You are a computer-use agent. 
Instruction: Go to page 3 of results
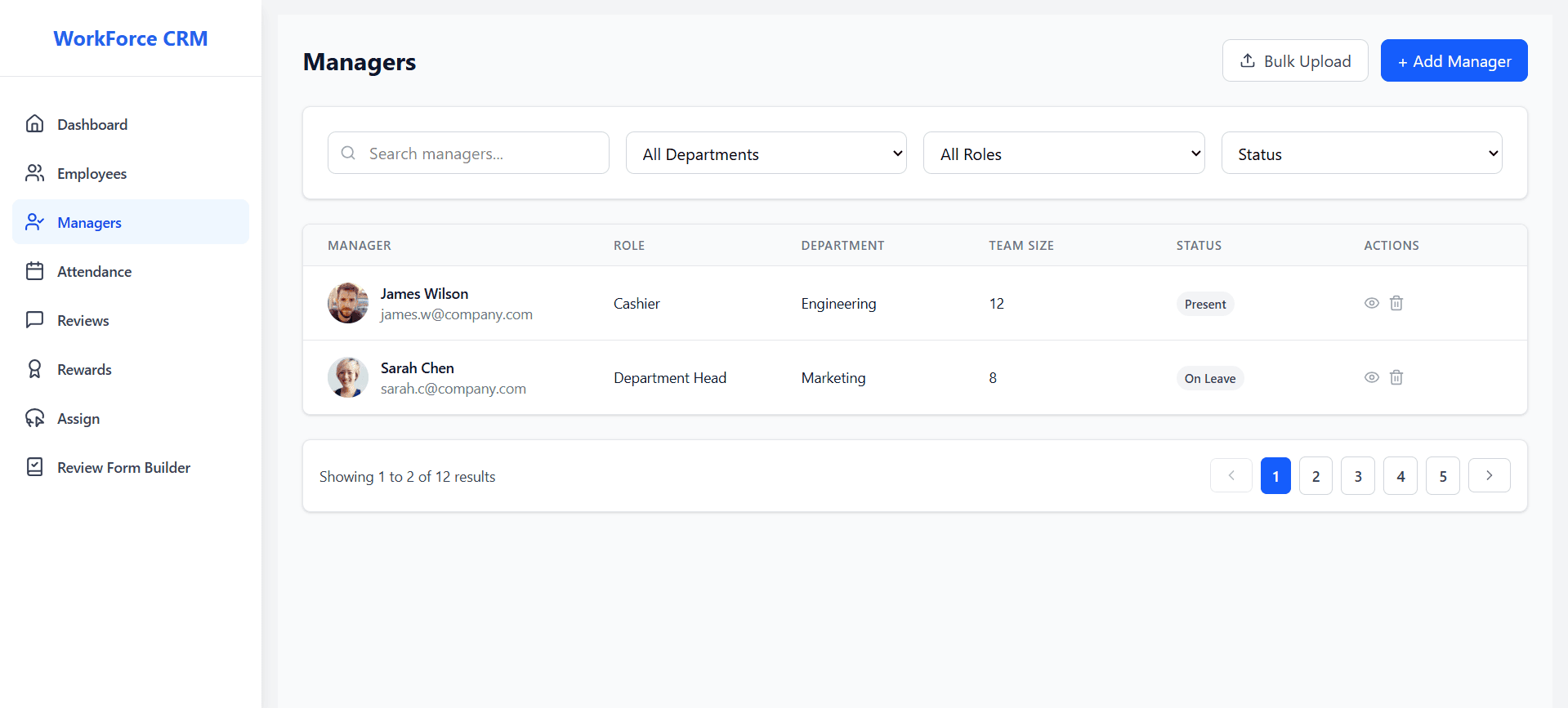(1358, 476)
